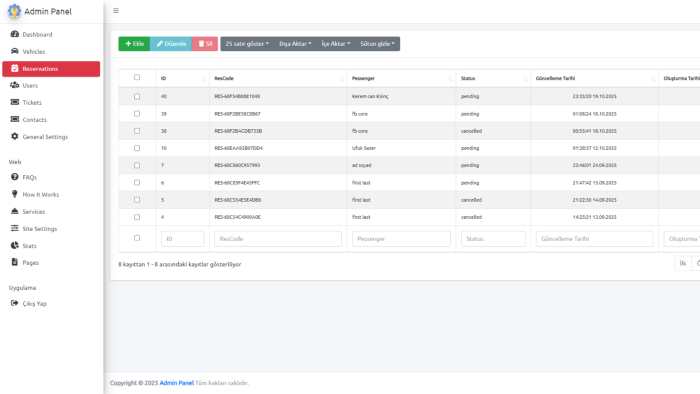Click the Pages document icon
This screenshot has height=394, width=700.
click(15, 262)
